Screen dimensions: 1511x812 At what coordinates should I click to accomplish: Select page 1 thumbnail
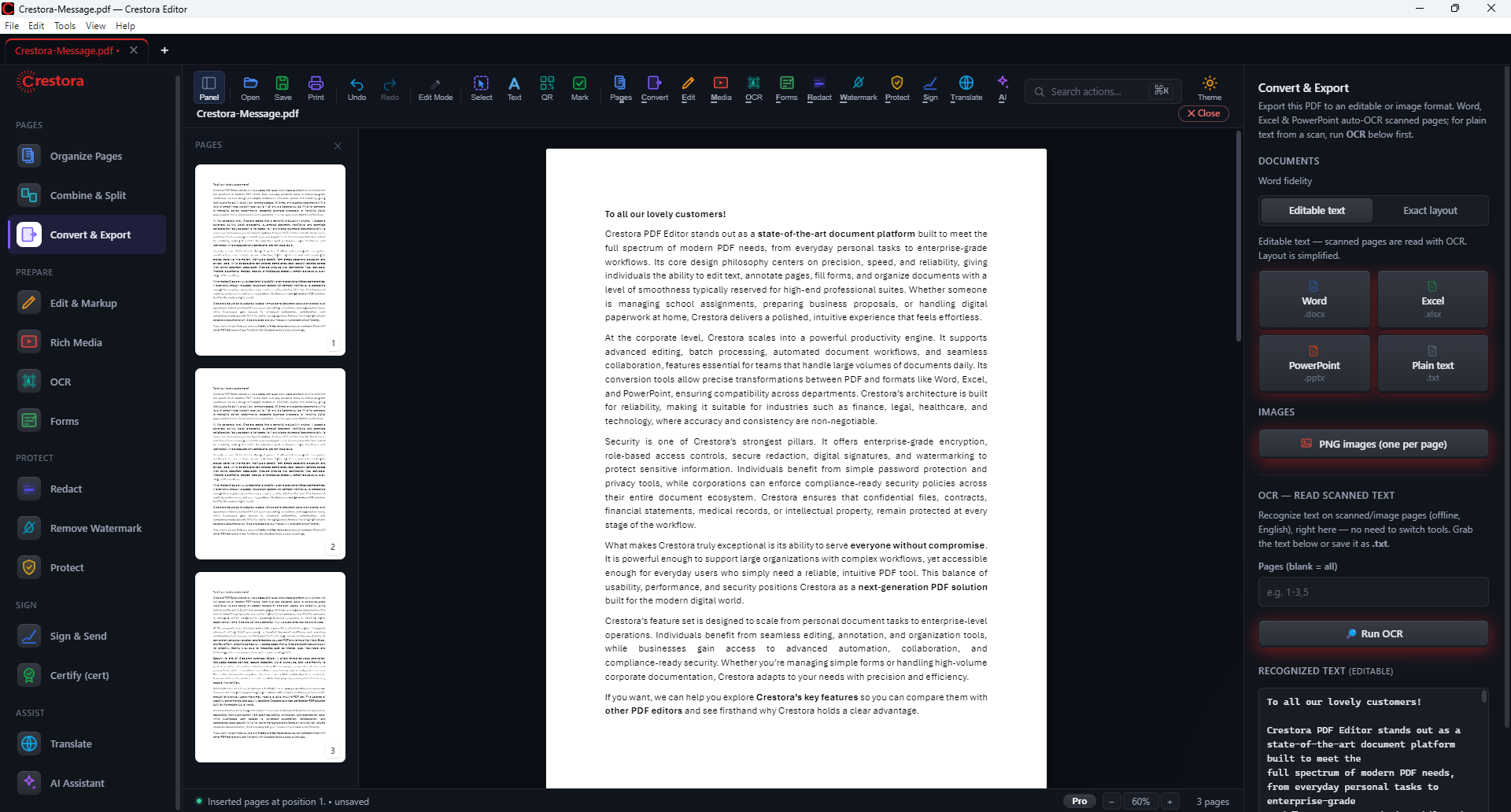point(270,260)
